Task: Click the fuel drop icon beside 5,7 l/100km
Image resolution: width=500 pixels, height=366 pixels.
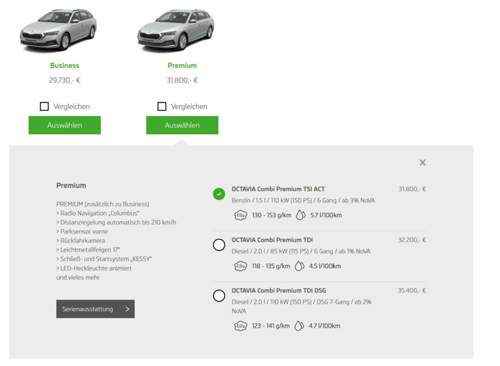Action: pyautogui.click(x=301, y=215)
